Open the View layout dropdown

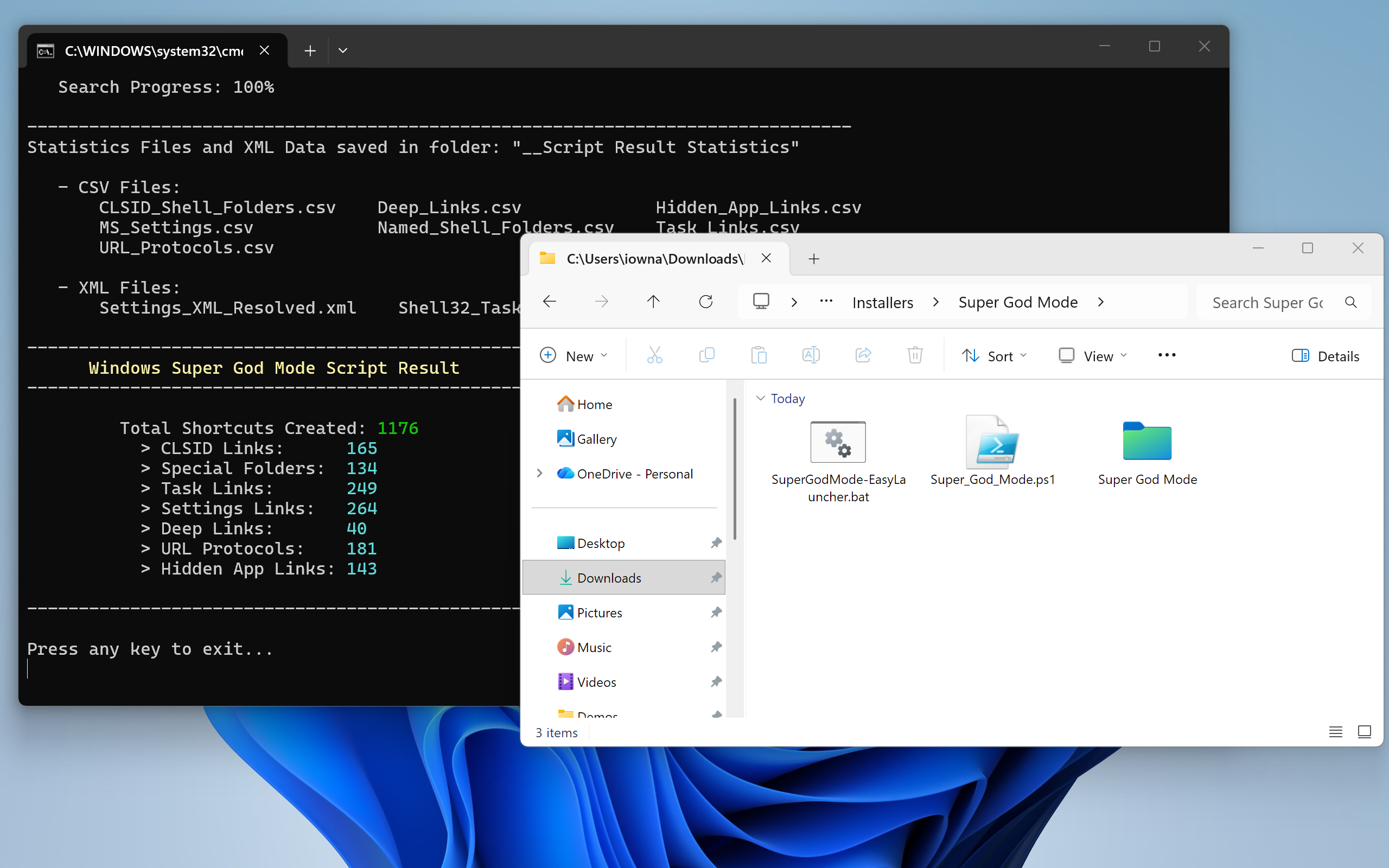(x=1093, y=356)
